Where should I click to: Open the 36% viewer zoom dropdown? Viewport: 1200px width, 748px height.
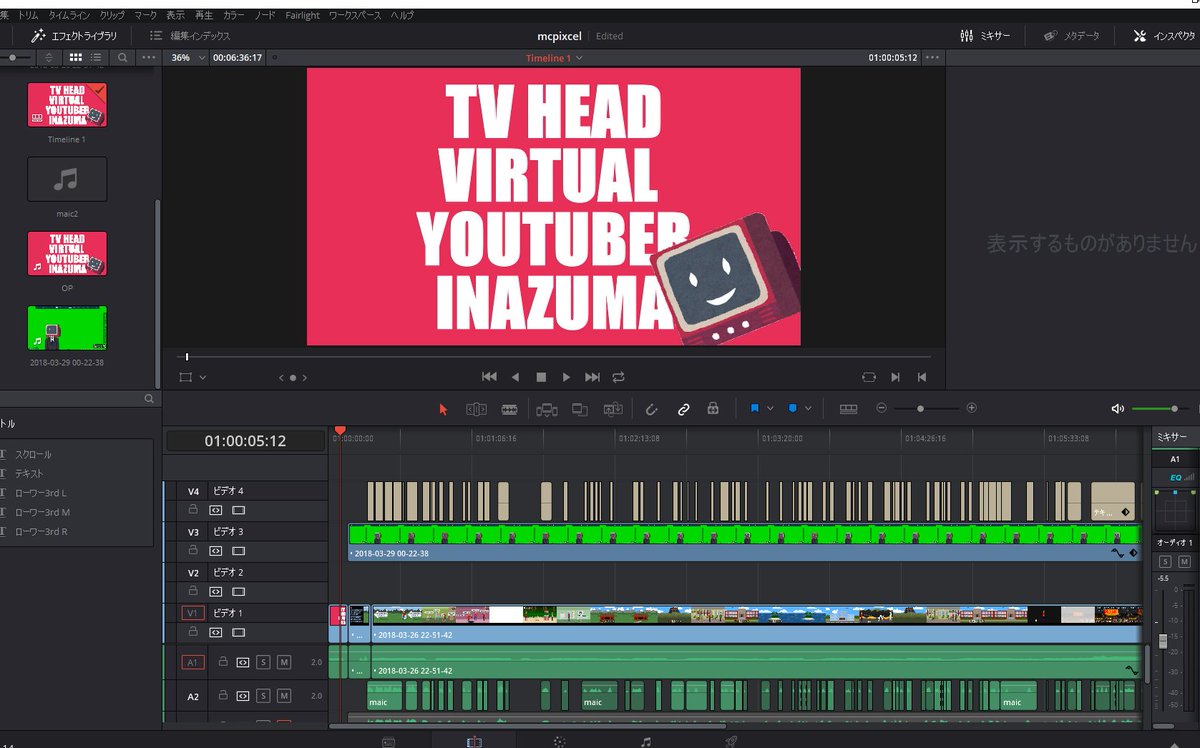coord(187,57)
